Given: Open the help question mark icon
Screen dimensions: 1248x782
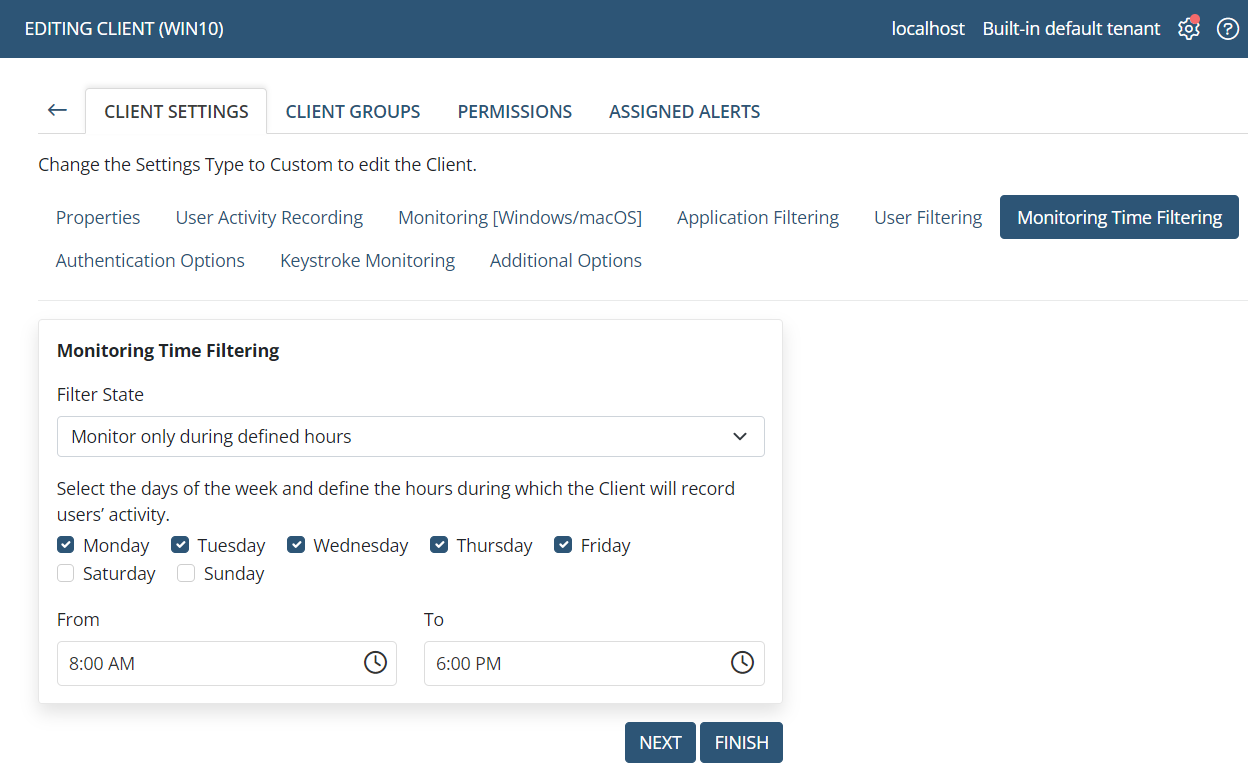Looking at the screenshot, I should 1227,29.
